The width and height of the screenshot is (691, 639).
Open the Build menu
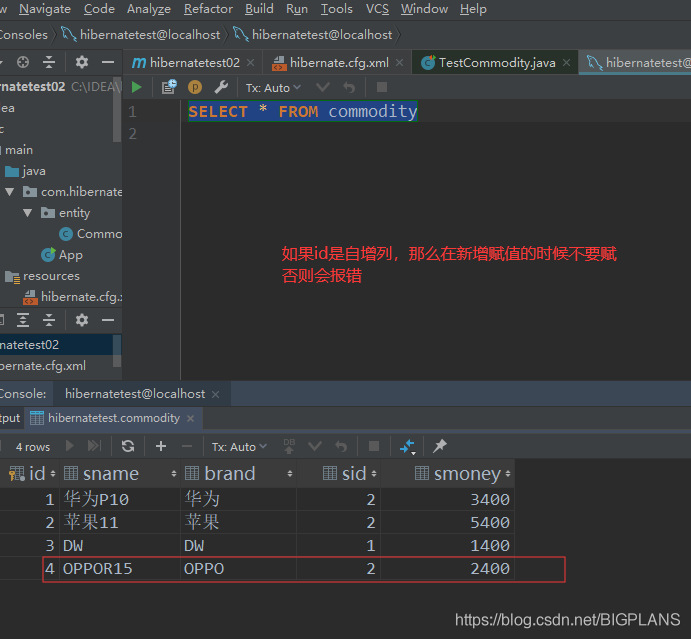tap(259, 9)
